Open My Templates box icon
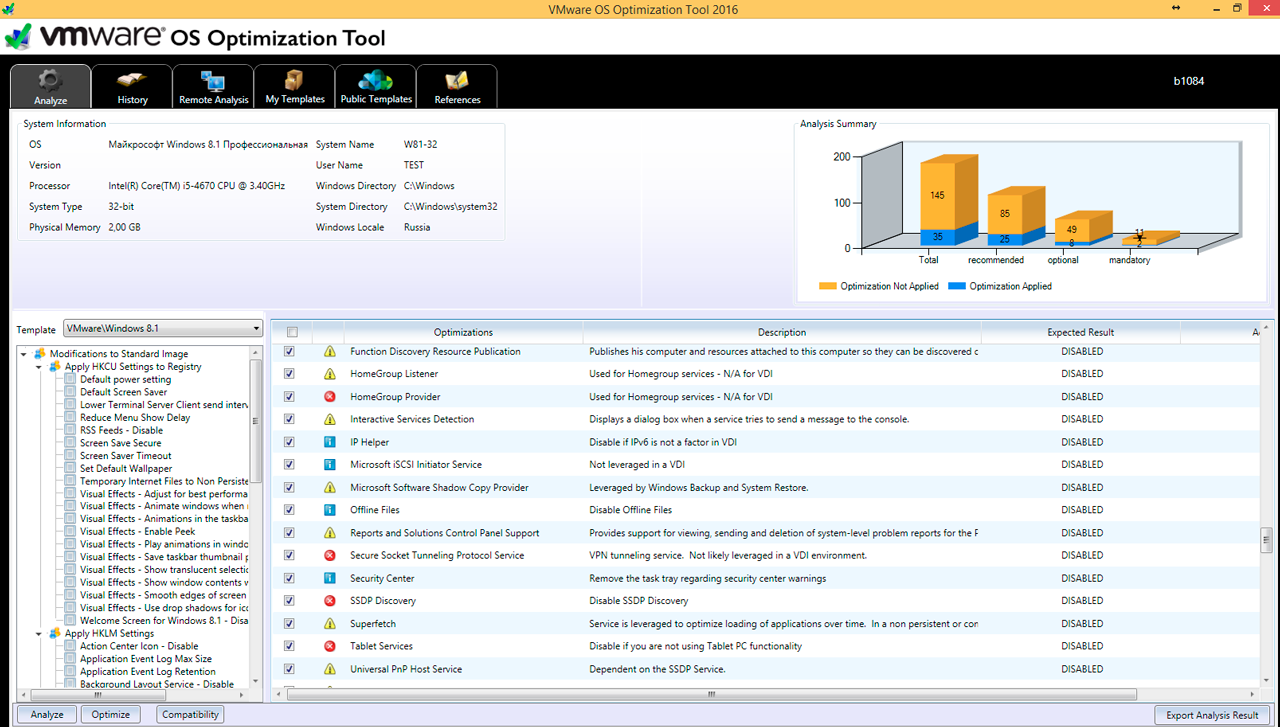This screenshot has height=727, width=1280. 294,81
